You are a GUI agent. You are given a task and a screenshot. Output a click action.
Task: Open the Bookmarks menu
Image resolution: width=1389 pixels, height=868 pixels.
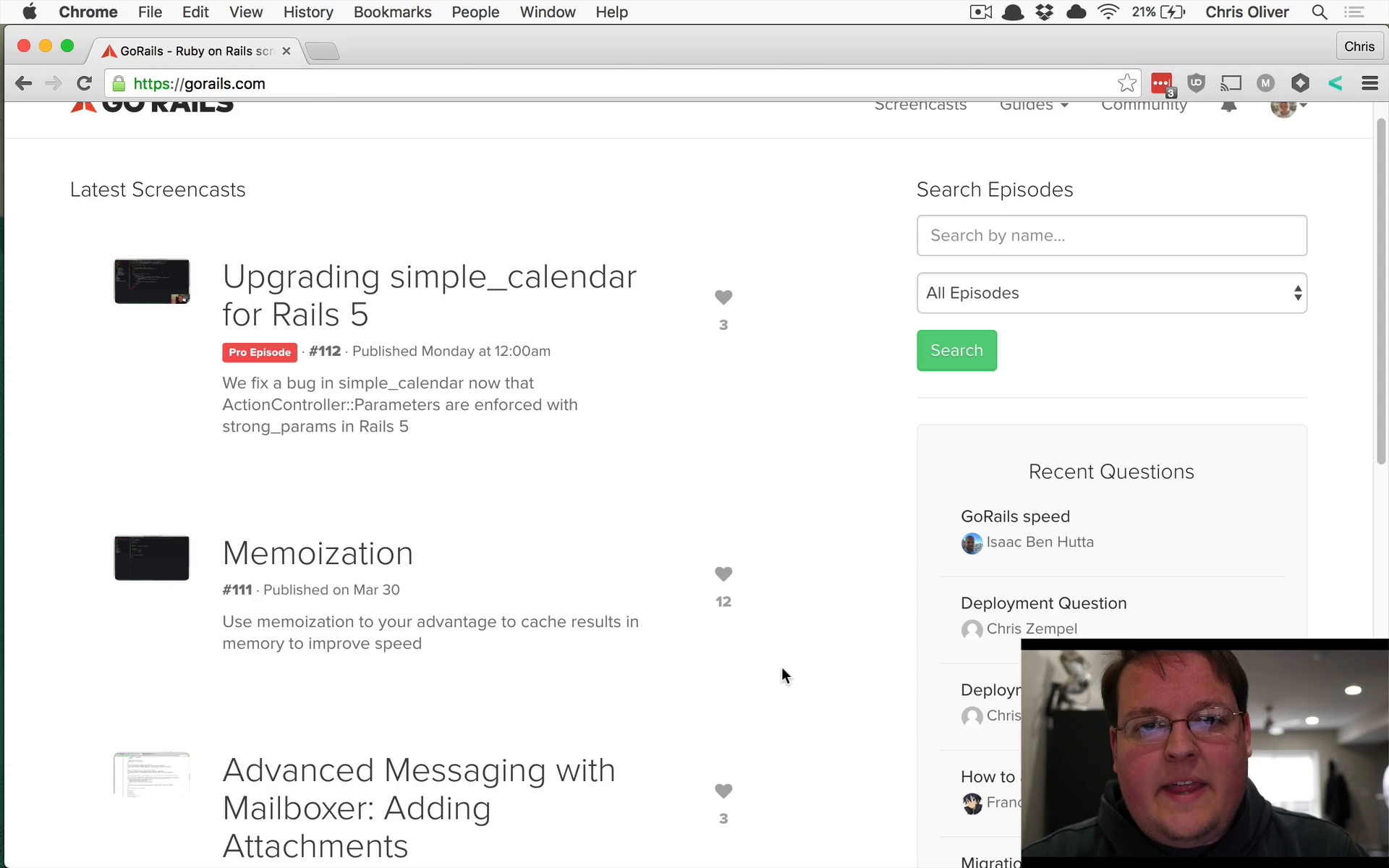[x=392, y=12]
